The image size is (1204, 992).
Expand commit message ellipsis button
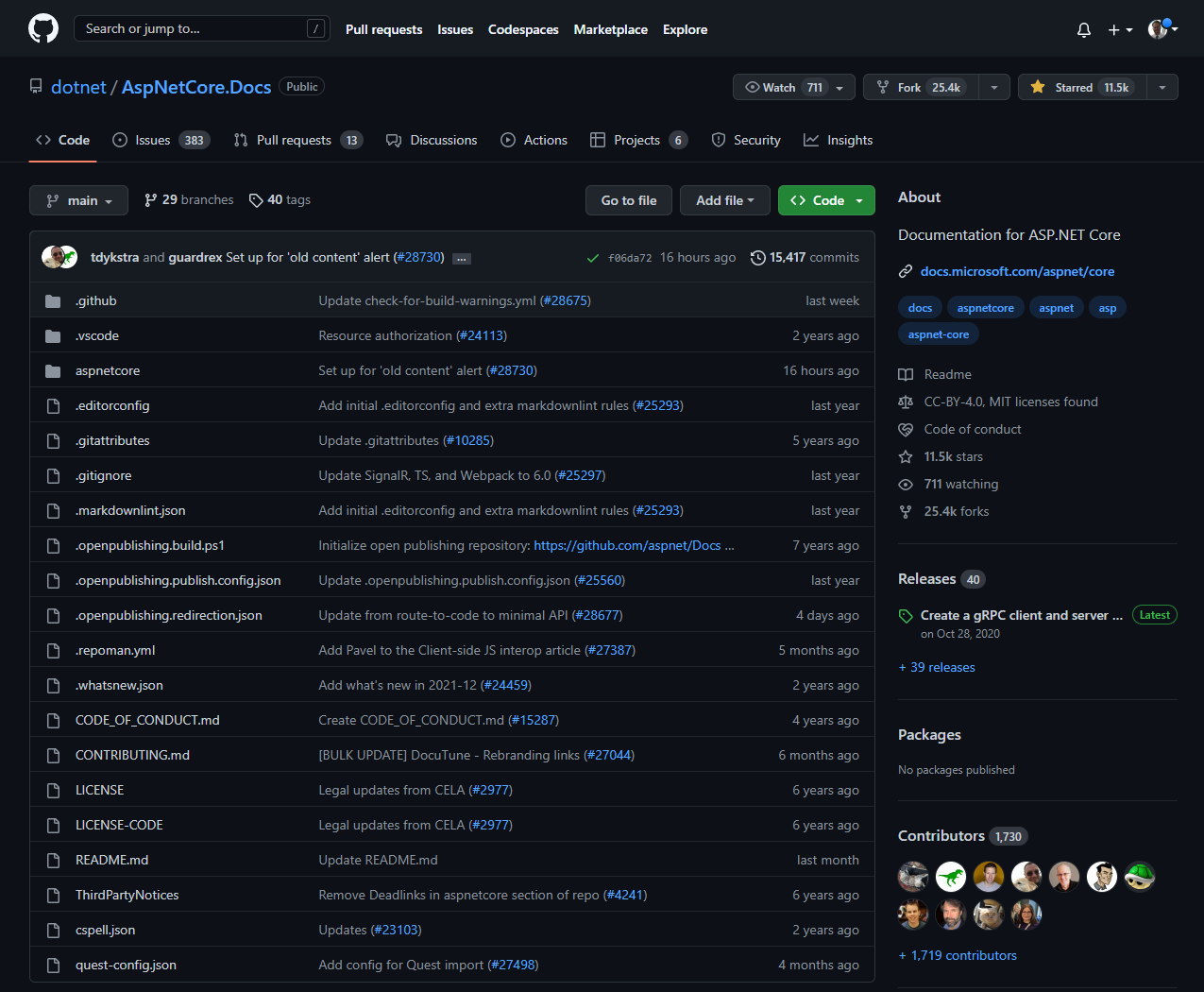[x=462, y=259]
